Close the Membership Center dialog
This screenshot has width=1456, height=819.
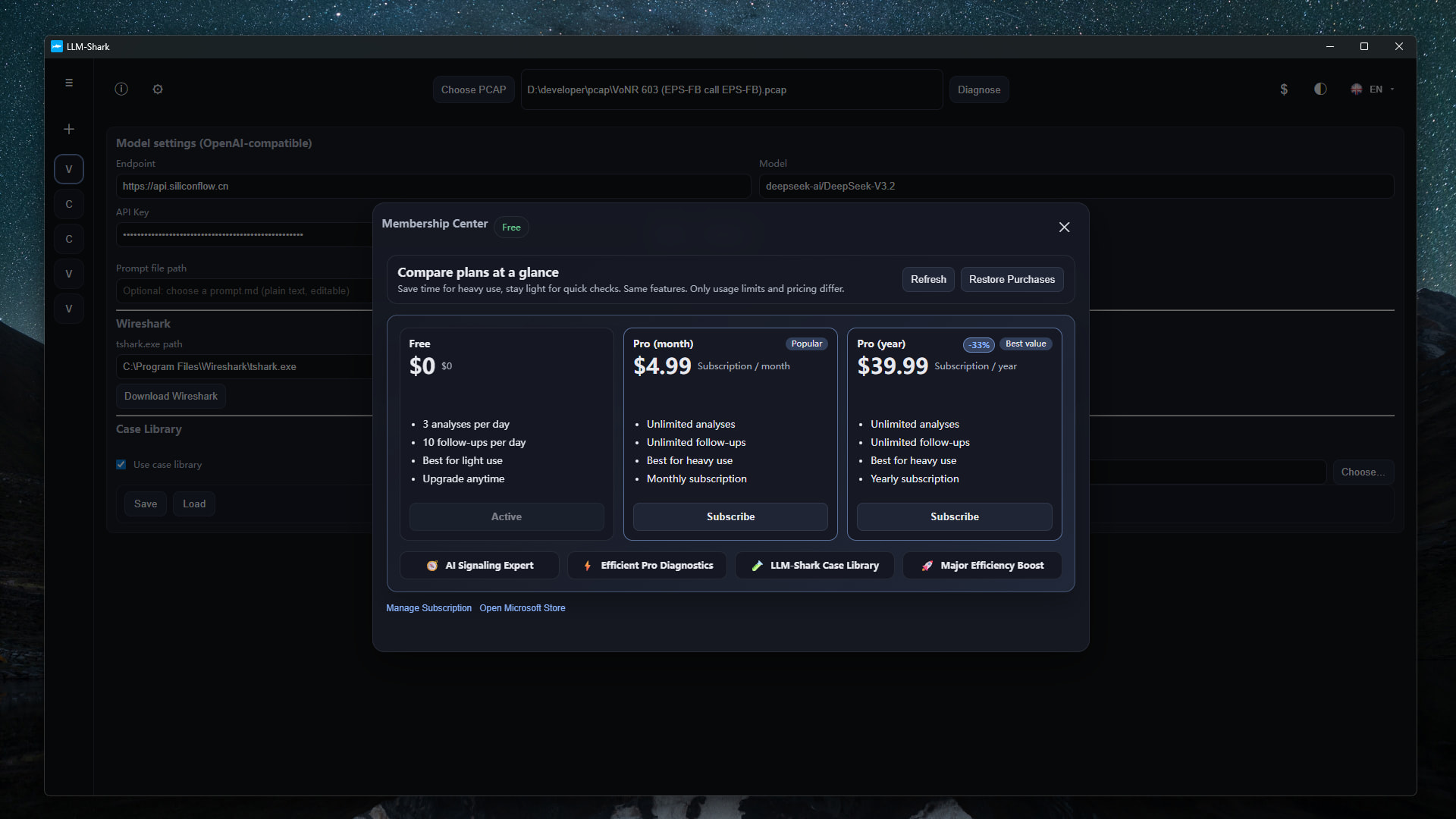(1064, 227)
